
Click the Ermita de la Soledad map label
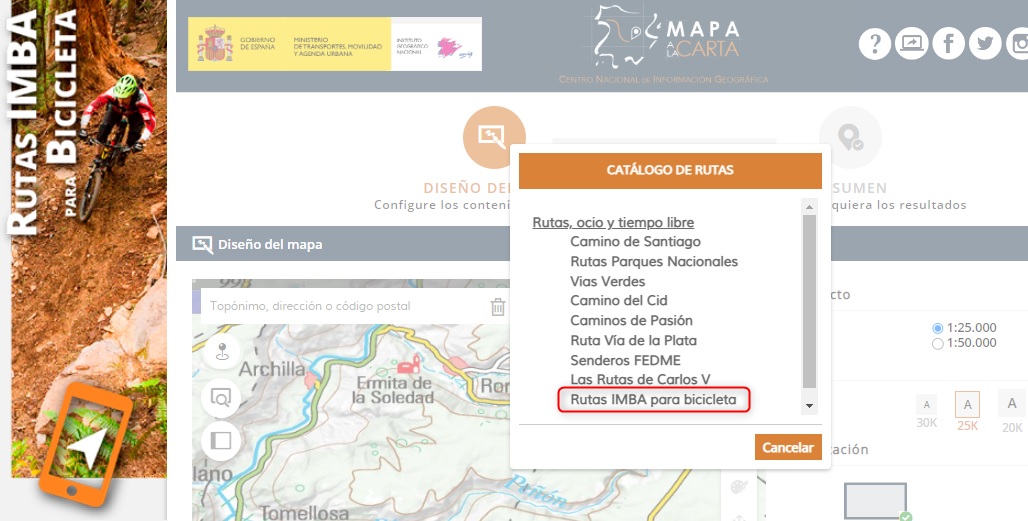393,390
